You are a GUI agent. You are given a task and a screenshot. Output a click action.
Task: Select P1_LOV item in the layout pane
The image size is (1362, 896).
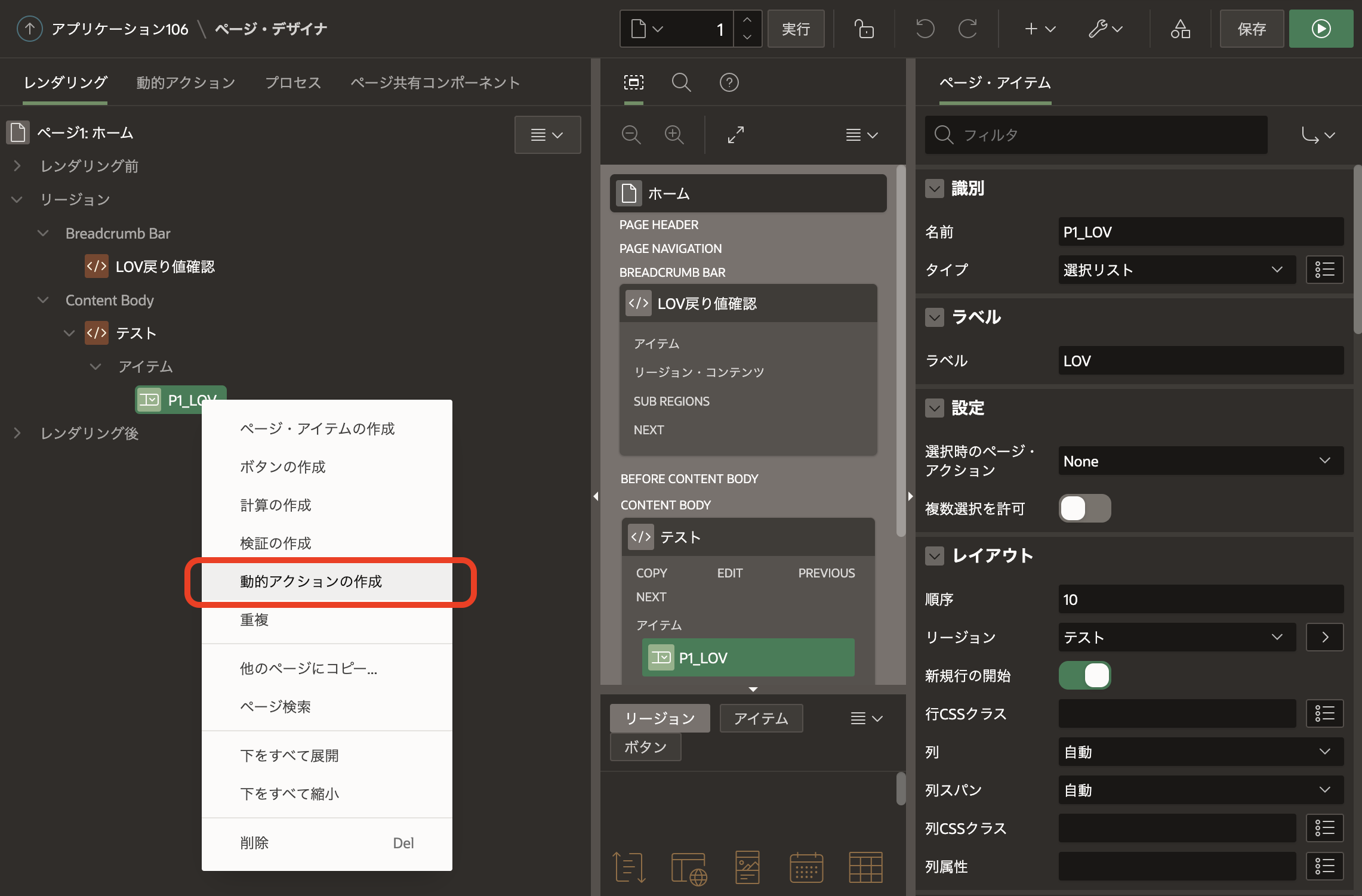[x=748, y=657]
